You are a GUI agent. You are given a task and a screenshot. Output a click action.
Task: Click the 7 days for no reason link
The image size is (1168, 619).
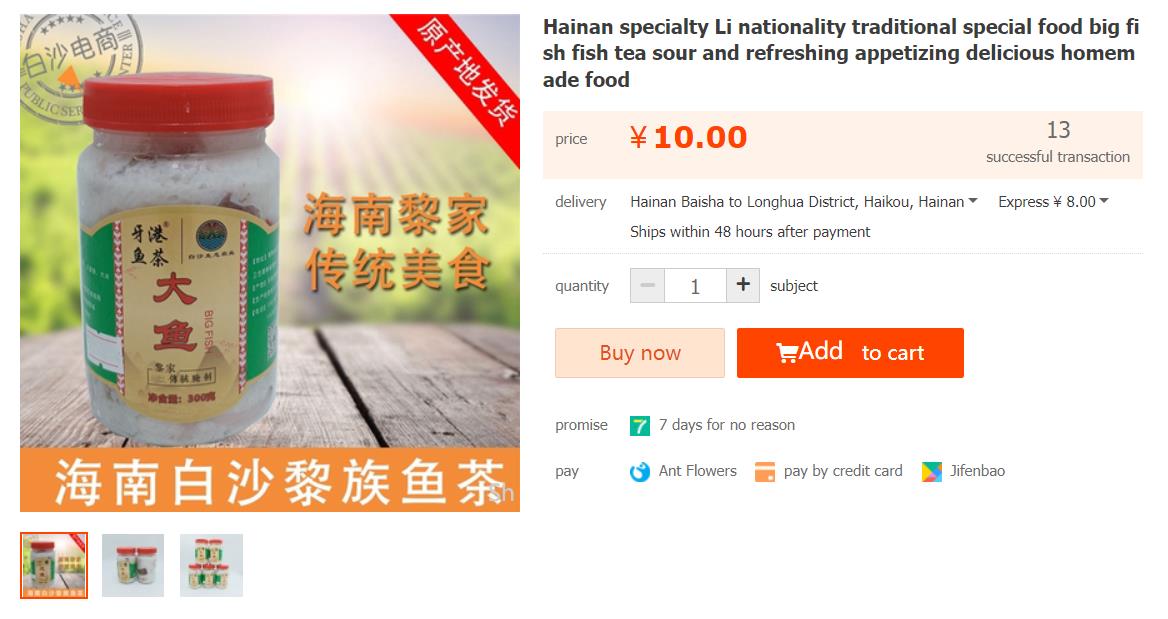(x=726, y=425)
